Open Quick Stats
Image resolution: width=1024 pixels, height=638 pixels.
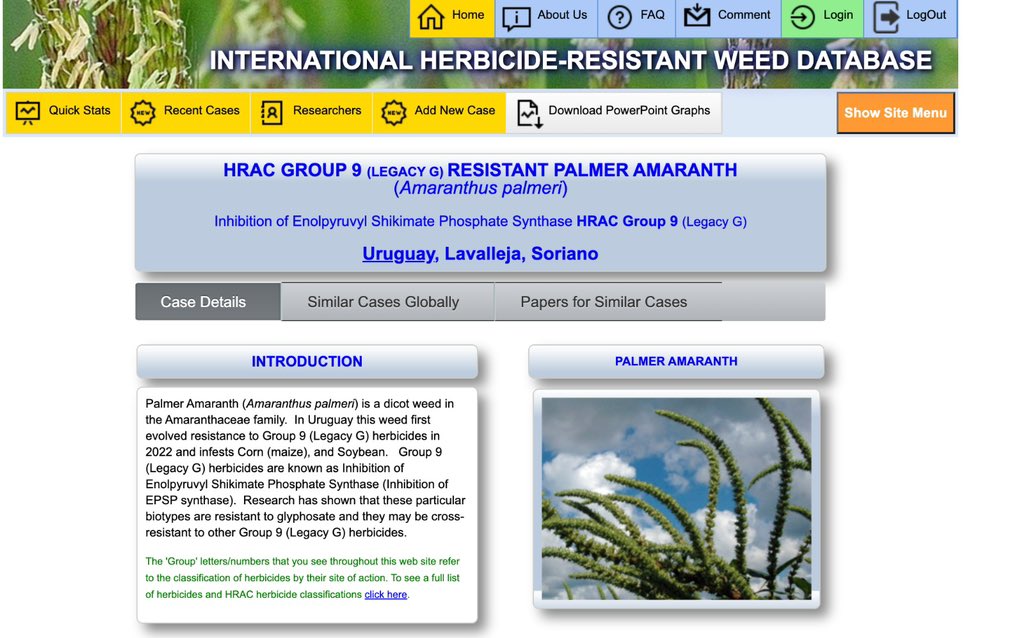[63, 112]
